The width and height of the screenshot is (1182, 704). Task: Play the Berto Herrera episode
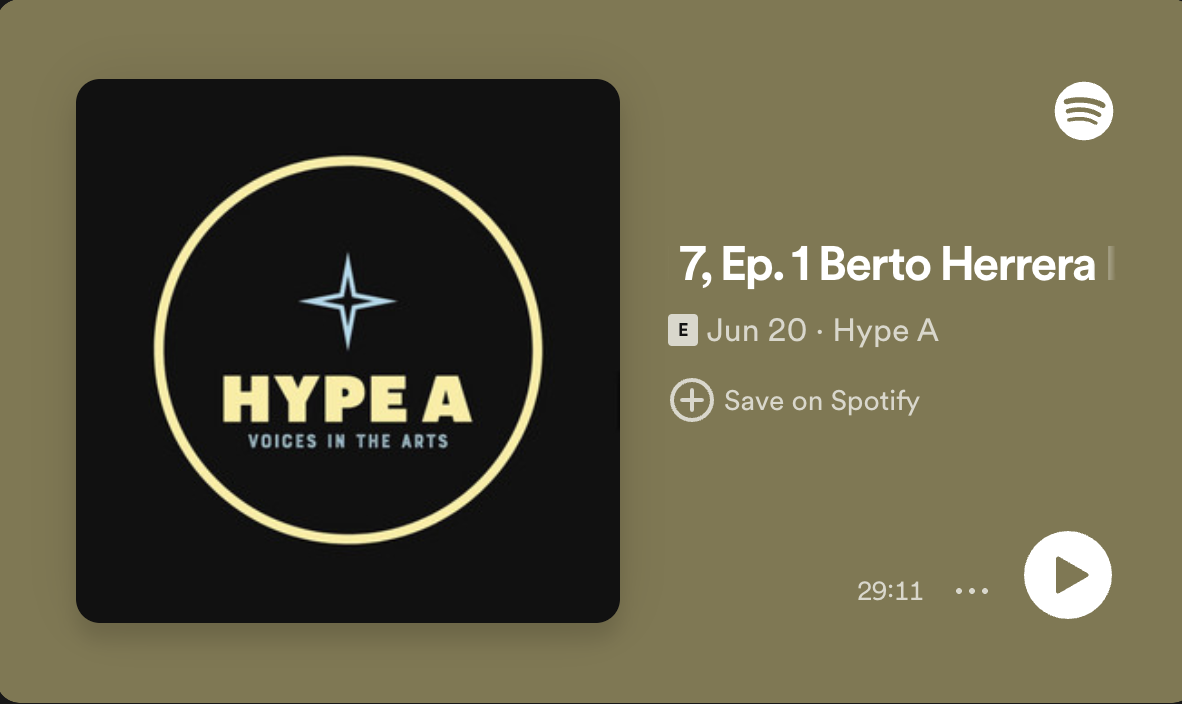1067,575
